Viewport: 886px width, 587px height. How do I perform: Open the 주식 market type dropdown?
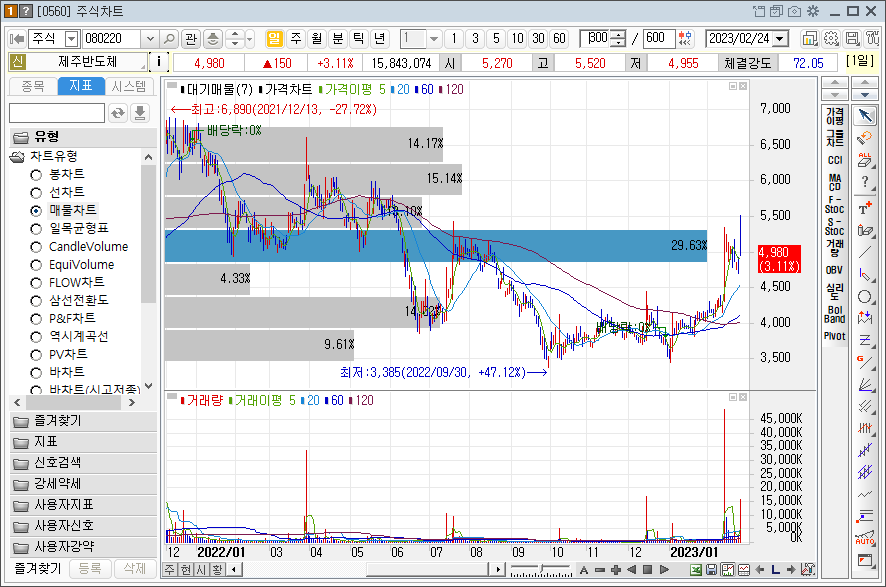(x=71, y=38)
